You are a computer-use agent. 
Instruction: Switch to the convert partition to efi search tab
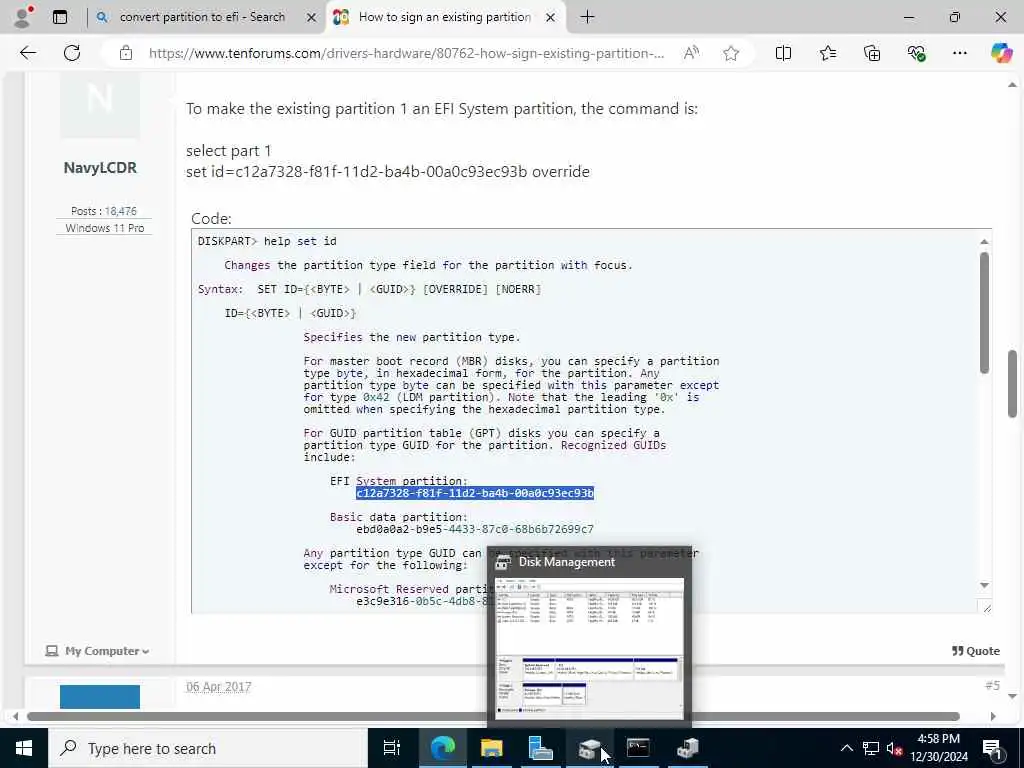(202, 17)
